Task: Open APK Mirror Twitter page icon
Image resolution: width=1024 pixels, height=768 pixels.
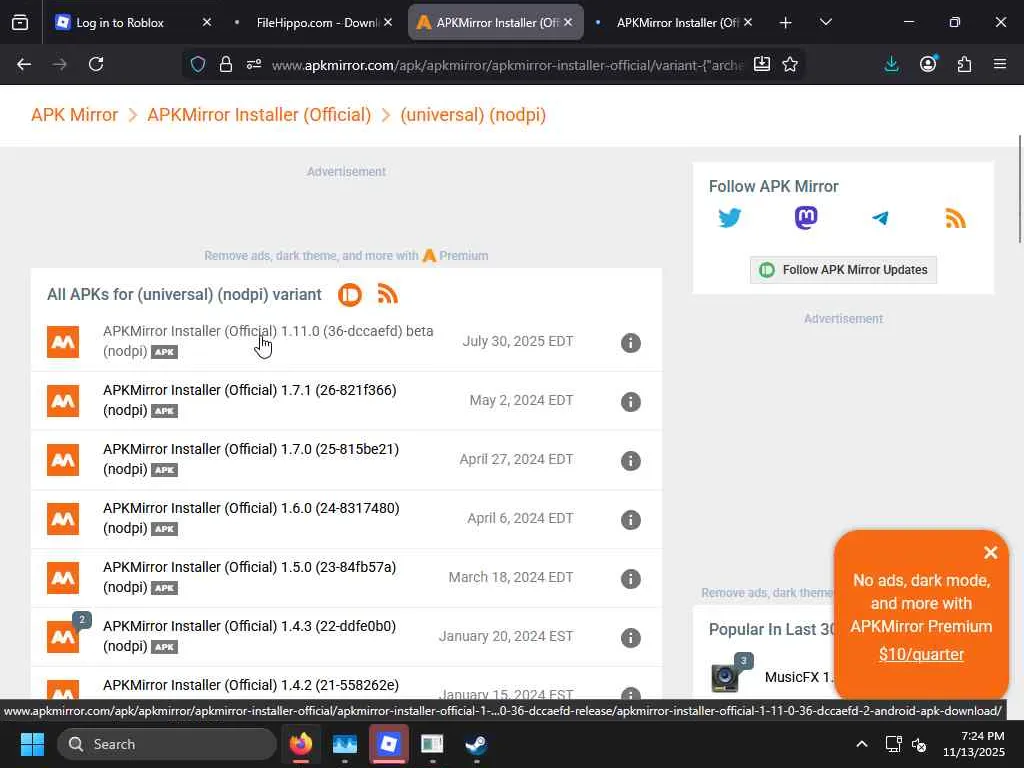Action: point(729,217)
